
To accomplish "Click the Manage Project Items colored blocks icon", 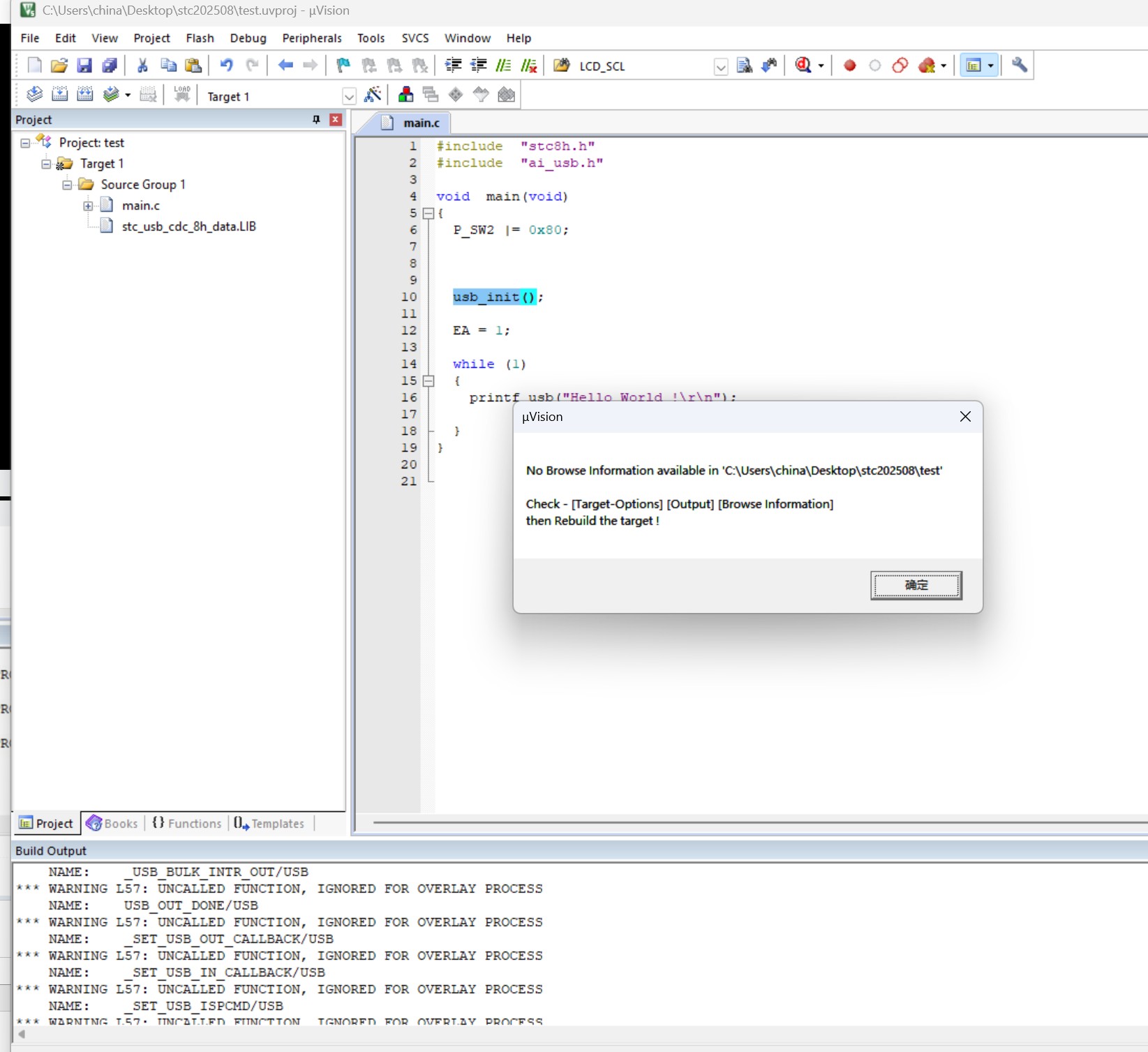I will click(x=405, y=95).
